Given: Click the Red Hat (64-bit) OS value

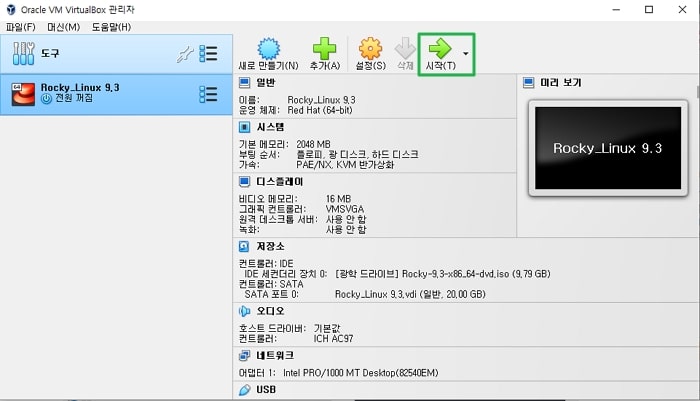Looking at the screenshot, I should (320, 110).
